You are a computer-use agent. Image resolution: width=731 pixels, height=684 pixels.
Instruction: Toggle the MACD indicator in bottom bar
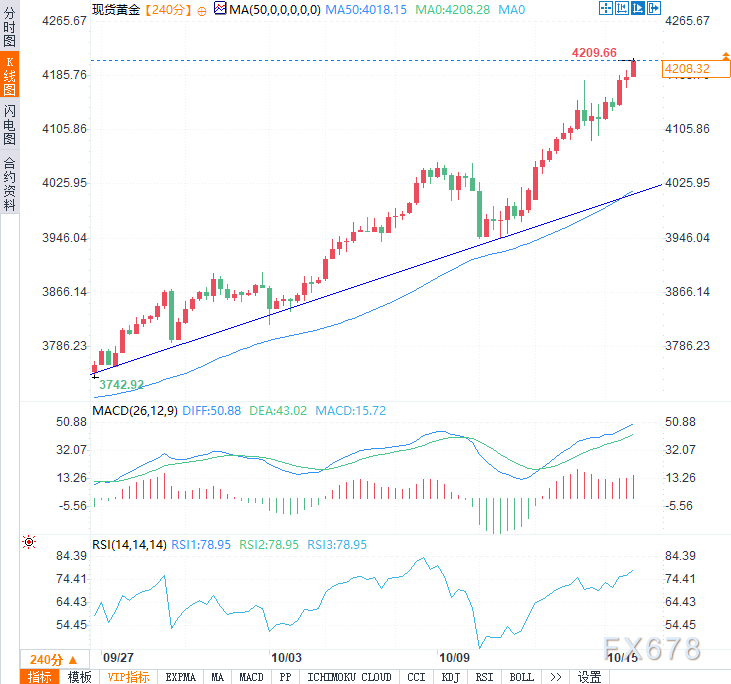pyautogui.click(x=251, y=677)
